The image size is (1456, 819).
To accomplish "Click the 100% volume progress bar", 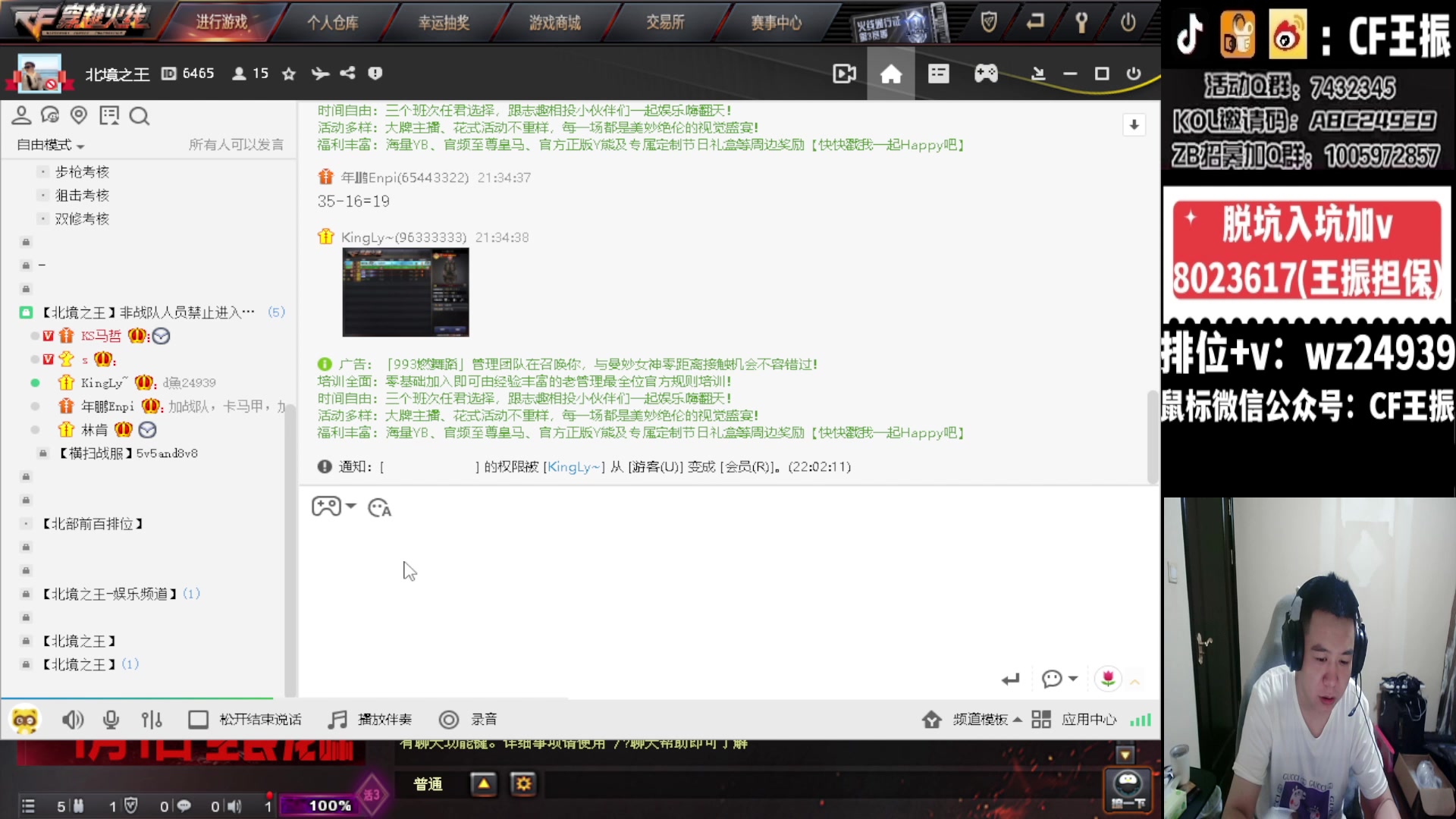I will (x=327, y=805).
